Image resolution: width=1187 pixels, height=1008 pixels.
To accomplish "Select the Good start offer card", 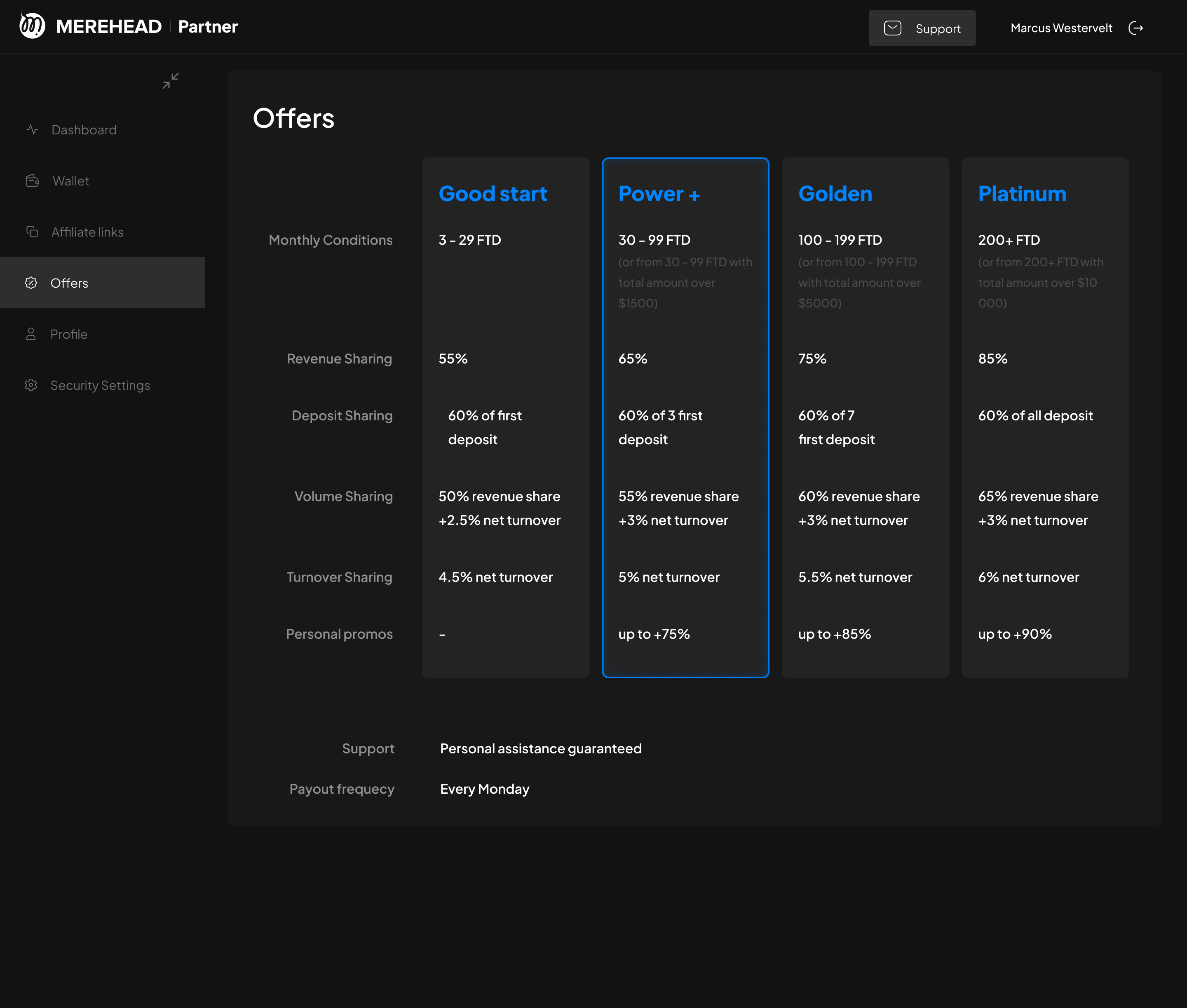I will point(505,417).
